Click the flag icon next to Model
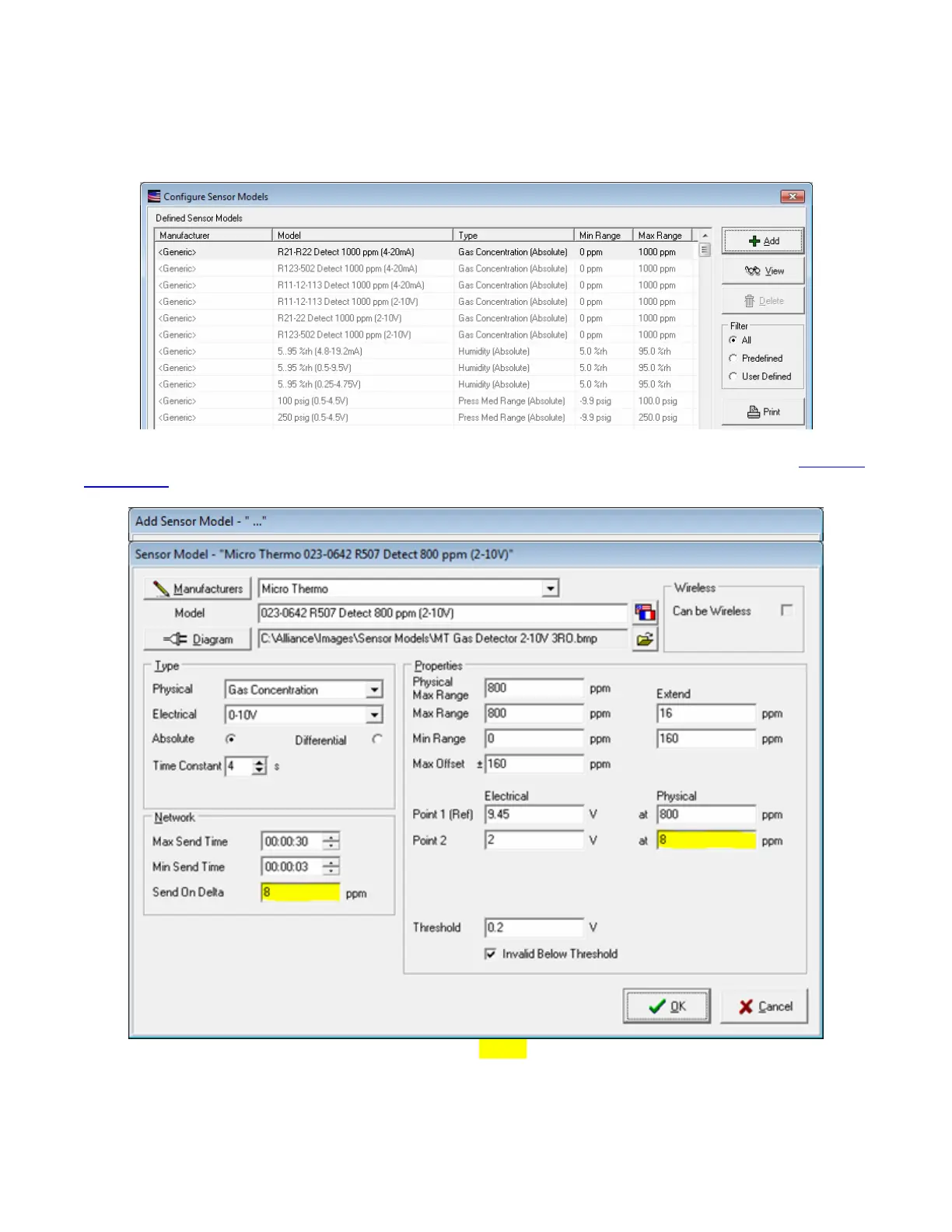This screenshot has height=1232, width=952. 645,613
